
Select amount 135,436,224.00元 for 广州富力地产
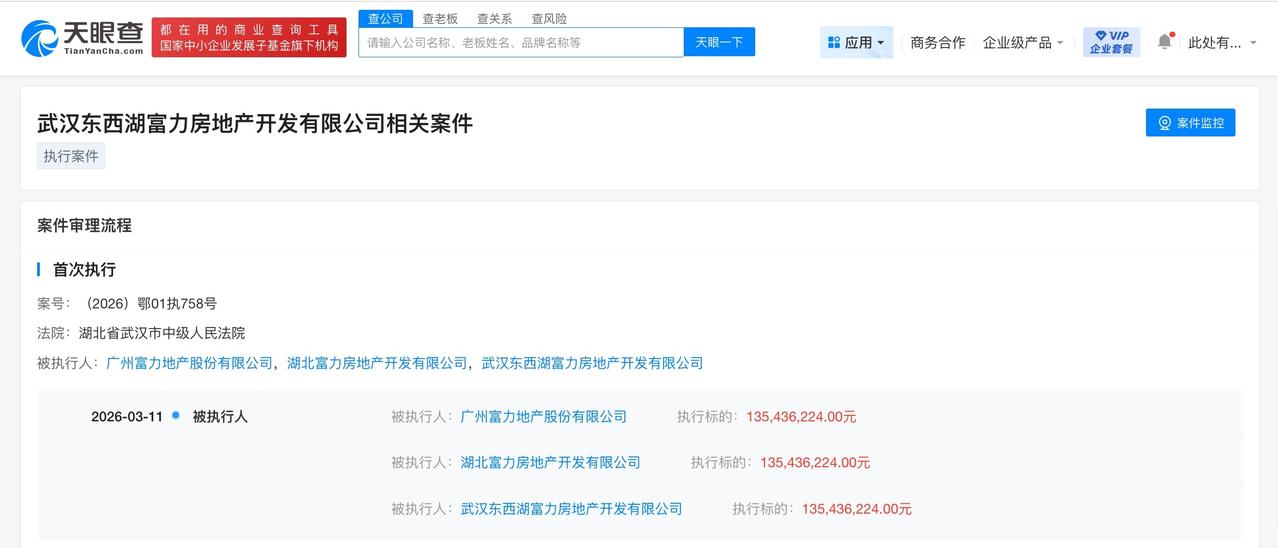click(x=801, y=416)
